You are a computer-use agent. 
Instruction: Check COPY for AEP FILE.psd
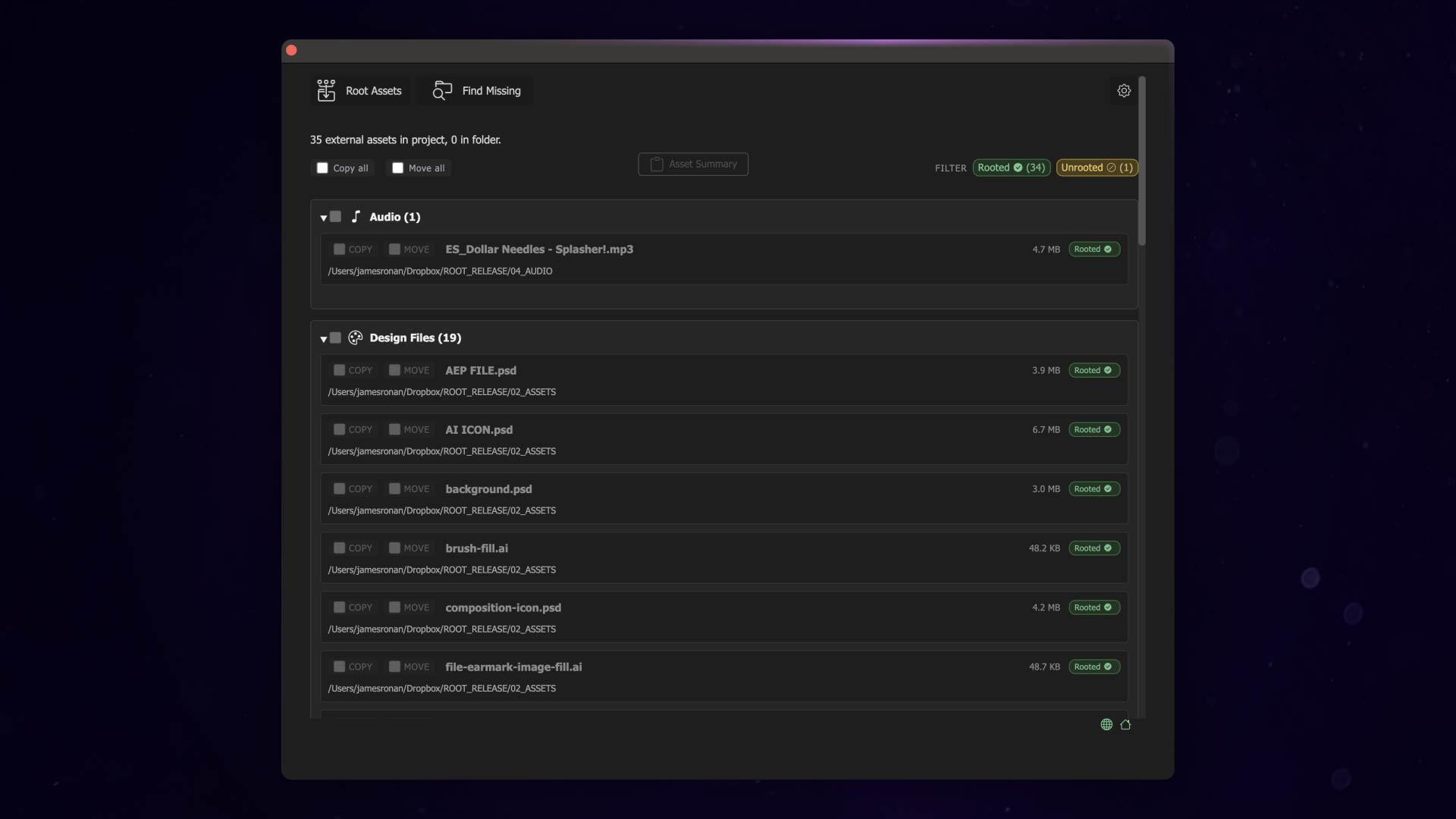[339, 371]
